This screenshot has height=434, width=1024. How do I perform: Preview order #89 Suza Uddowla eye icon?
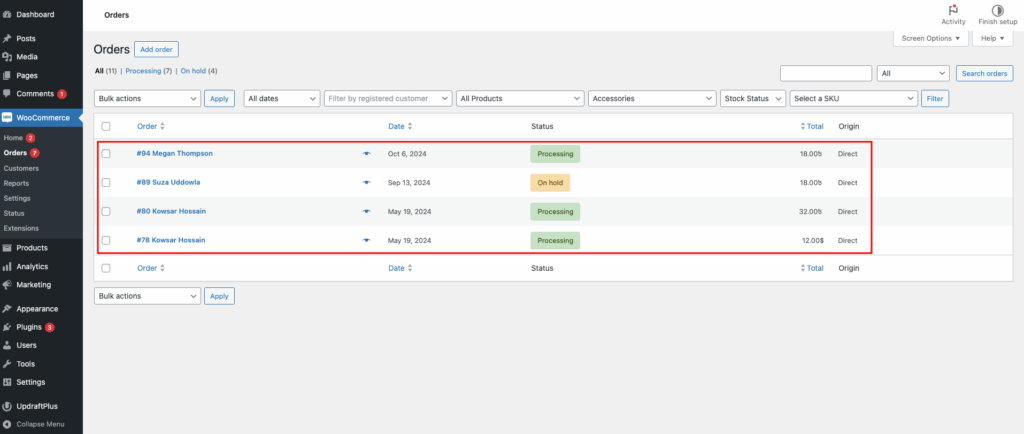click(366, 183)
